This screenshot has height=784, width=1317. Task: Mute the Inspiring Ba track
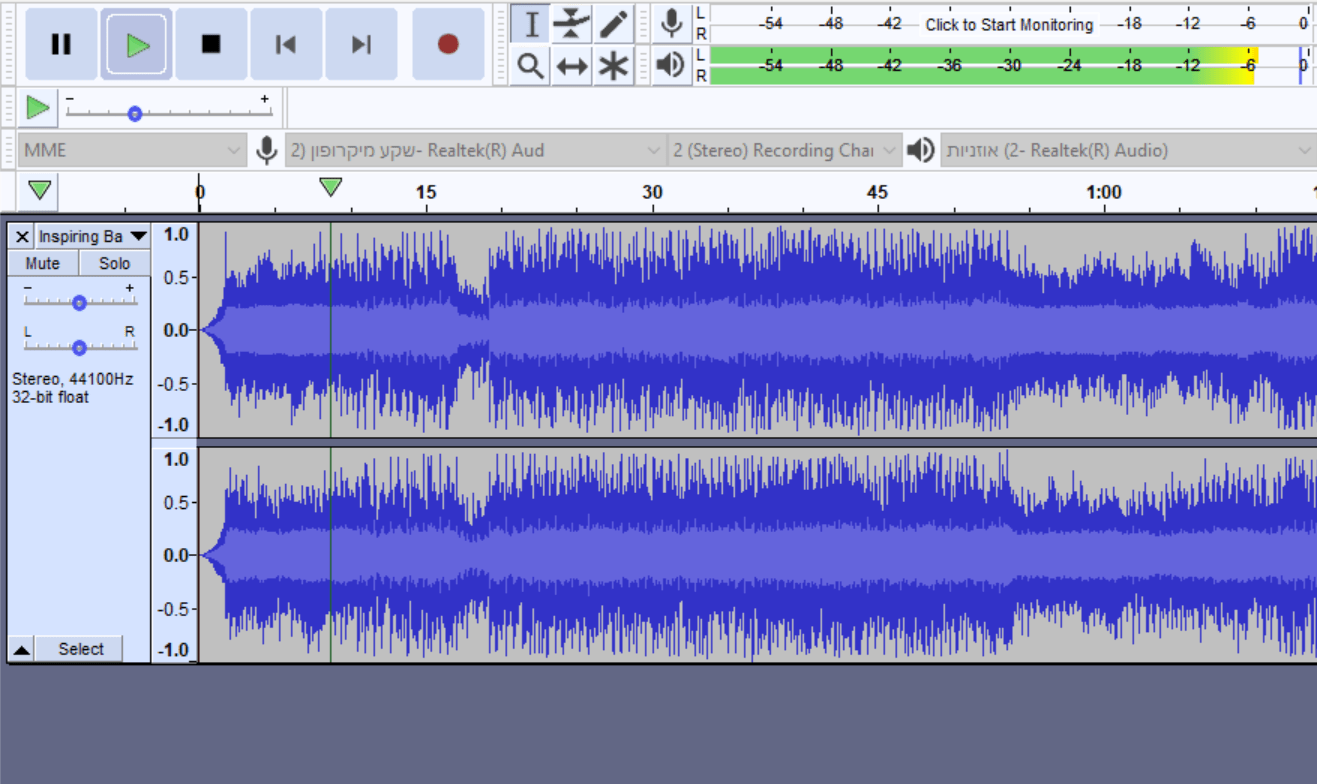(43, 263)
